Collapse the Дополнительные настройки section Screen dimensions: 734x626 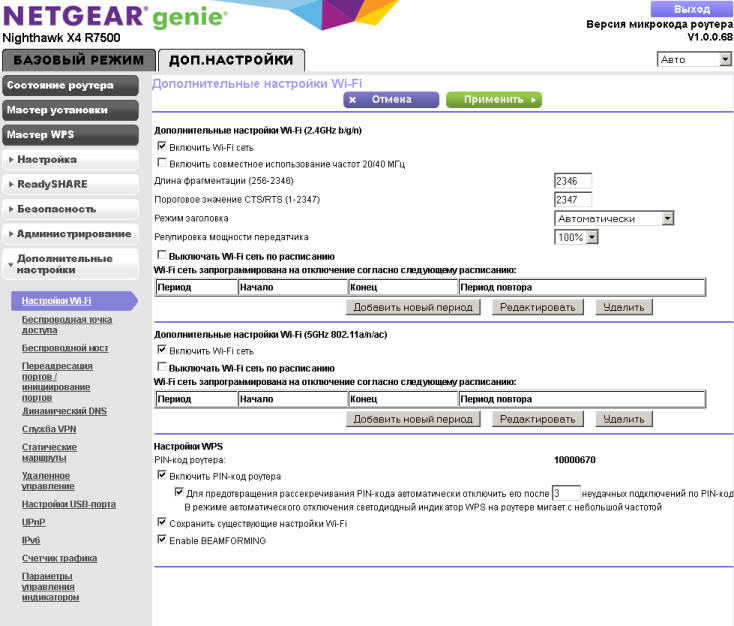[70, 264]
